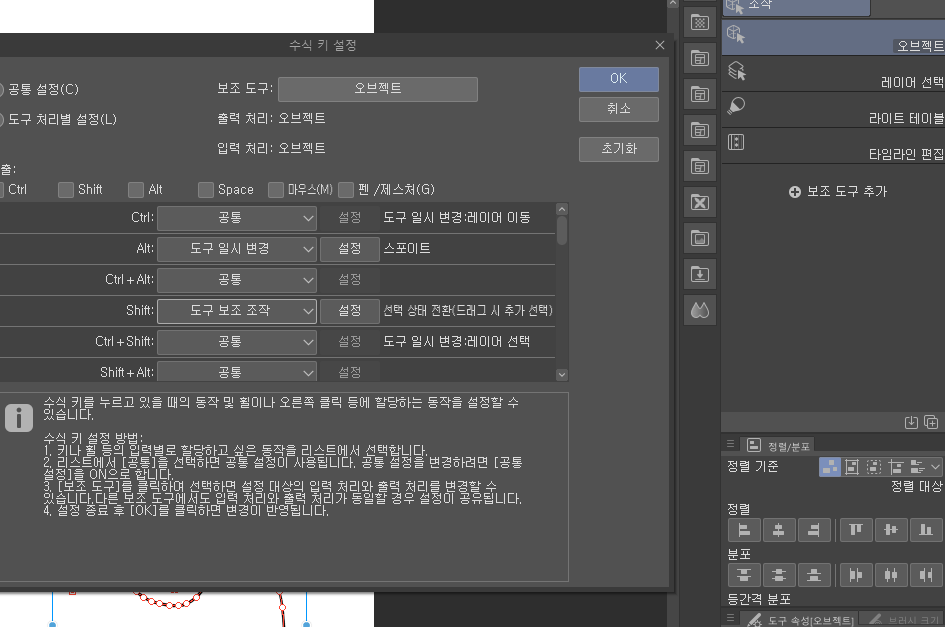Open the Shift+Alt: row dropdown

point(237,371)
